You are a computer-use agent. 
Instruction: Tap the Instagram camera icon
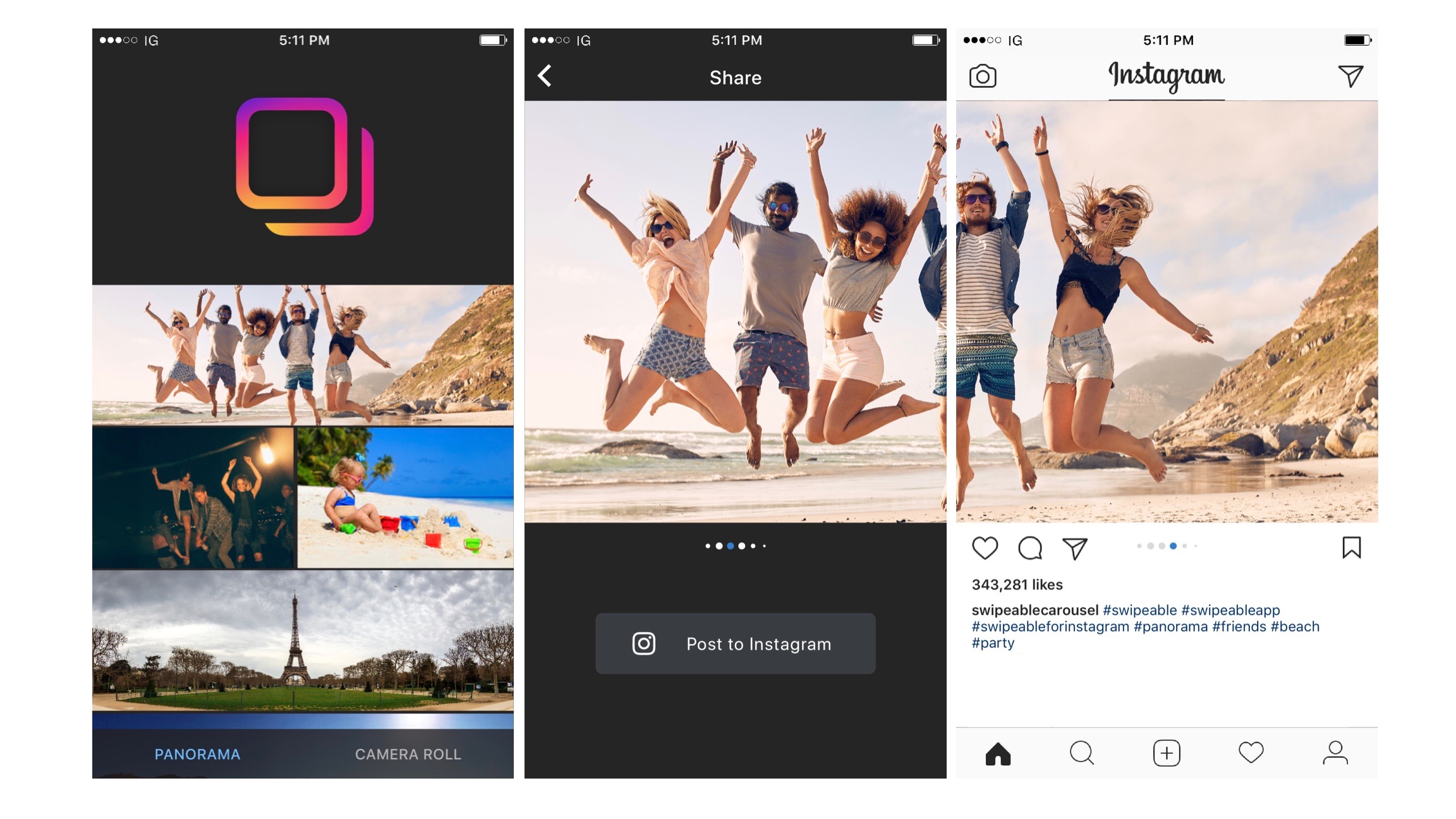click(x=984, y=77)
